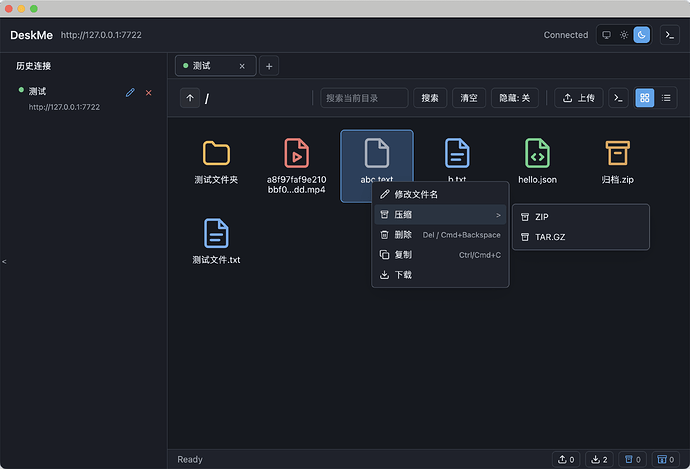
Task: Switch to light theme sun icon
Action: (624, 35)
